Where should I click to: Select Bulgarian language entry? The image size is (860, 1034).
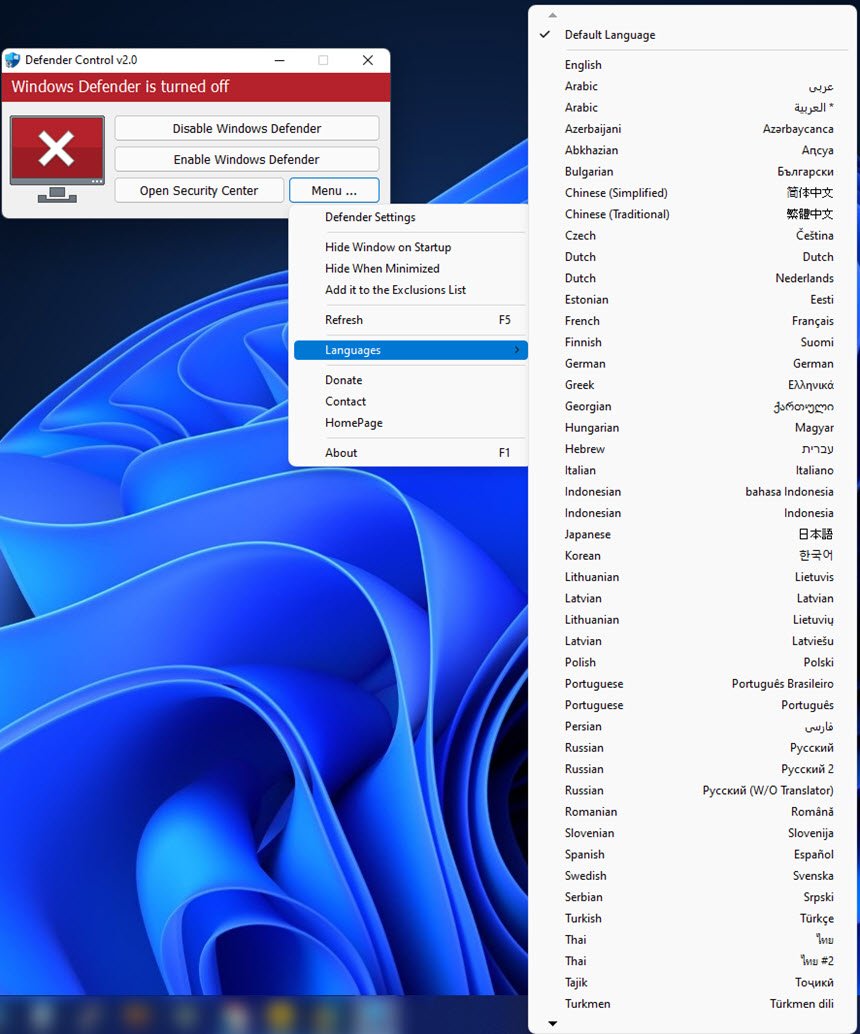pos(692,171)
